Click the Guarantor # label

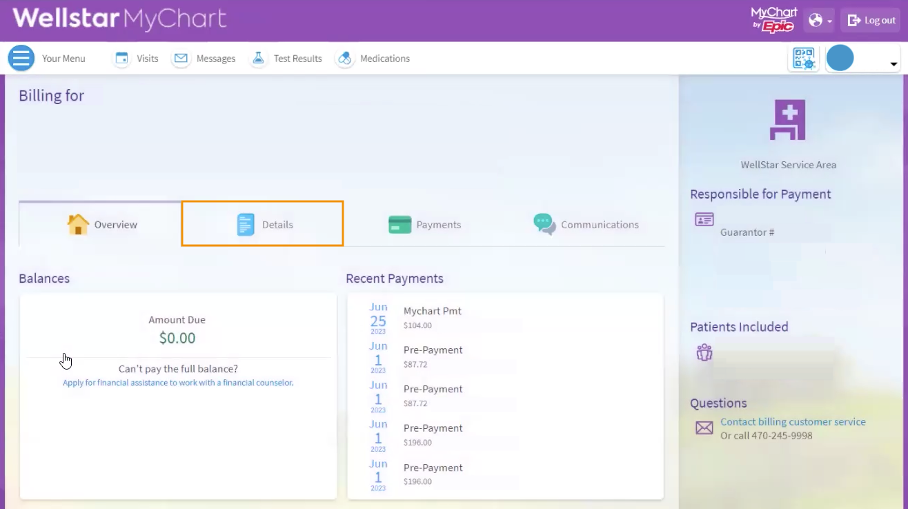pos(747,232)
